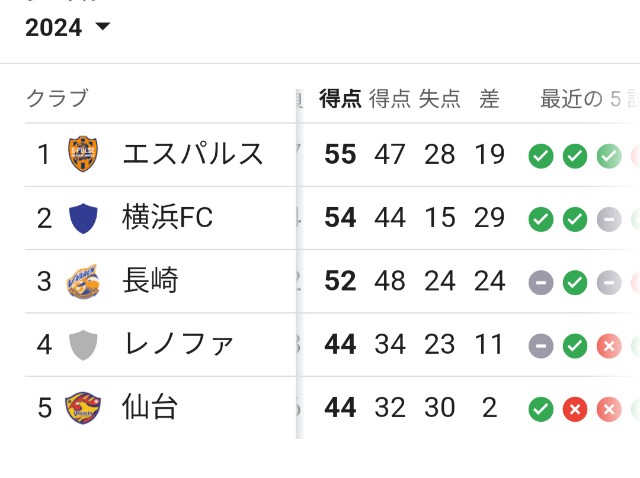Click the クラブ column header
Viewport: 640px width, 478px height.
pos(57,98)
